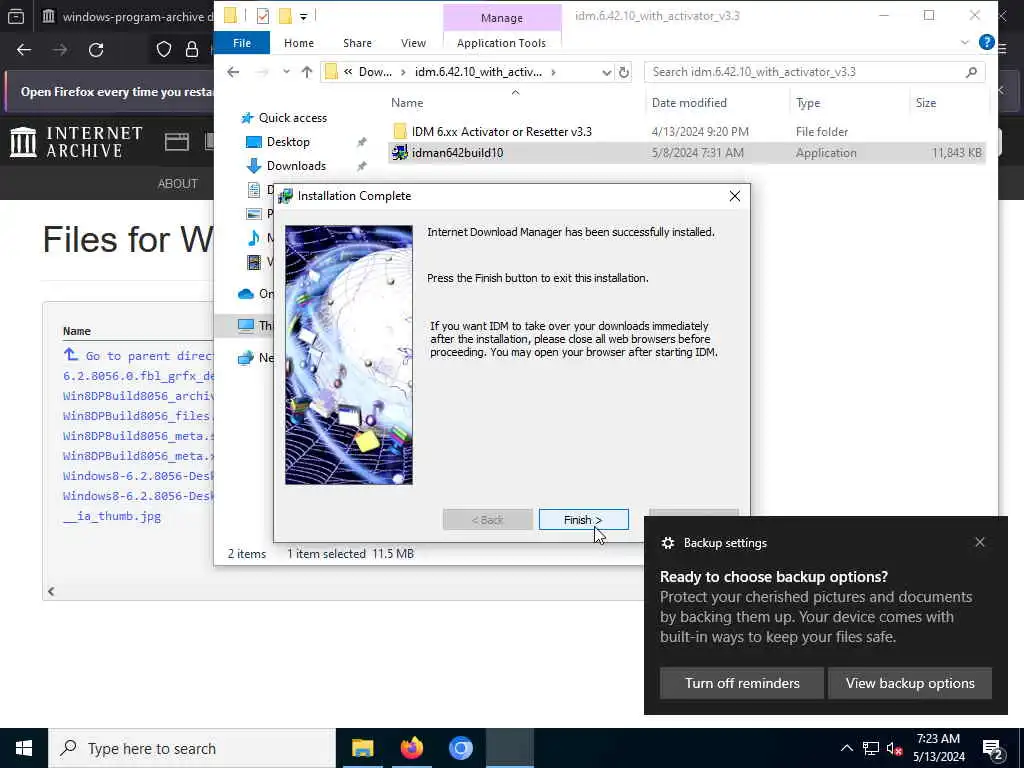Click the taskbar search box
The width and height of the screenshot is (1024, 768).
pos(192,748)
